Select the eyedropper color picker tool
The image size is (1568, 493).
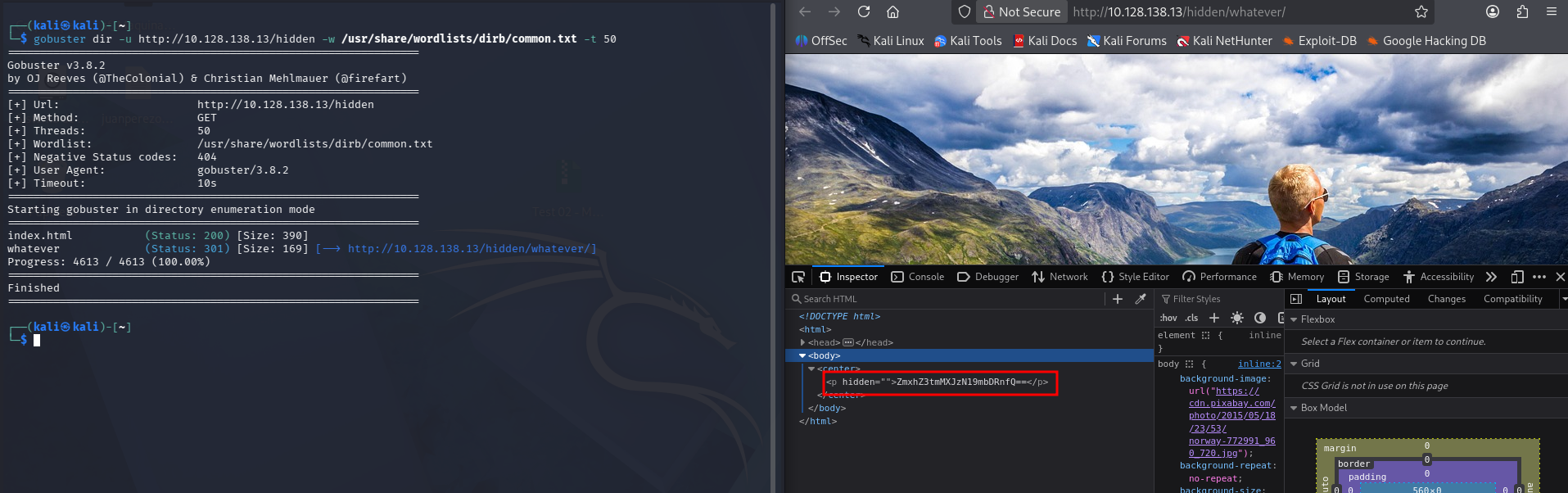1141,299
